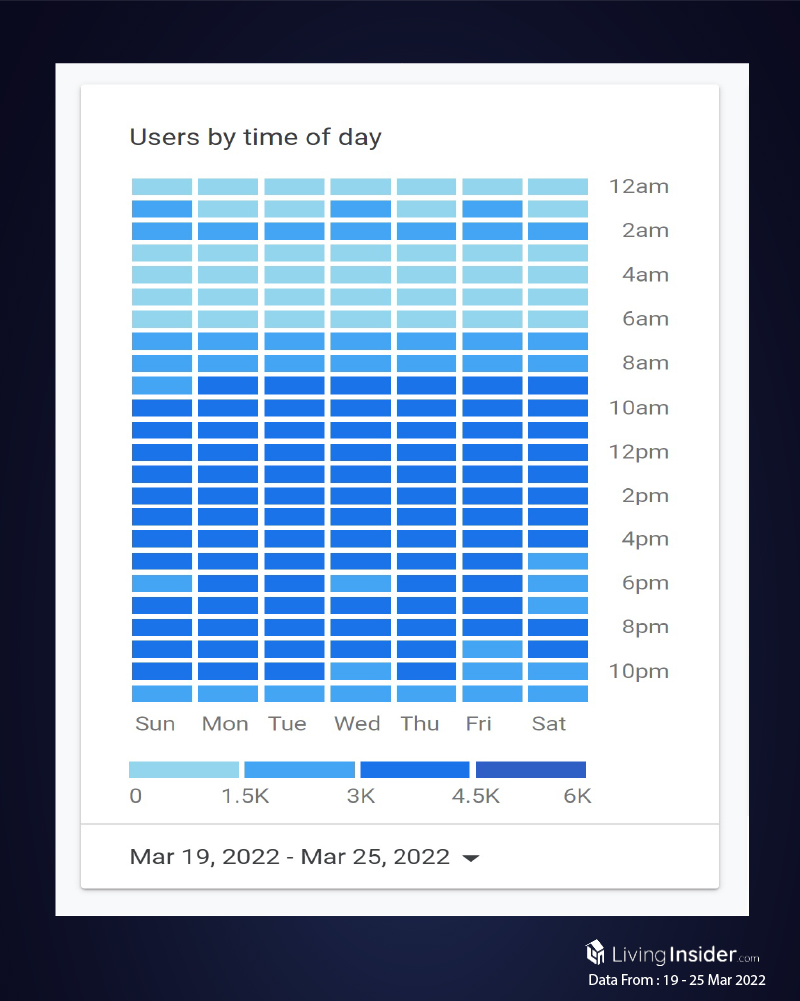Click the Sat day label
Image resolution: width=800 pixels, height=1001 pixels.
549,723
